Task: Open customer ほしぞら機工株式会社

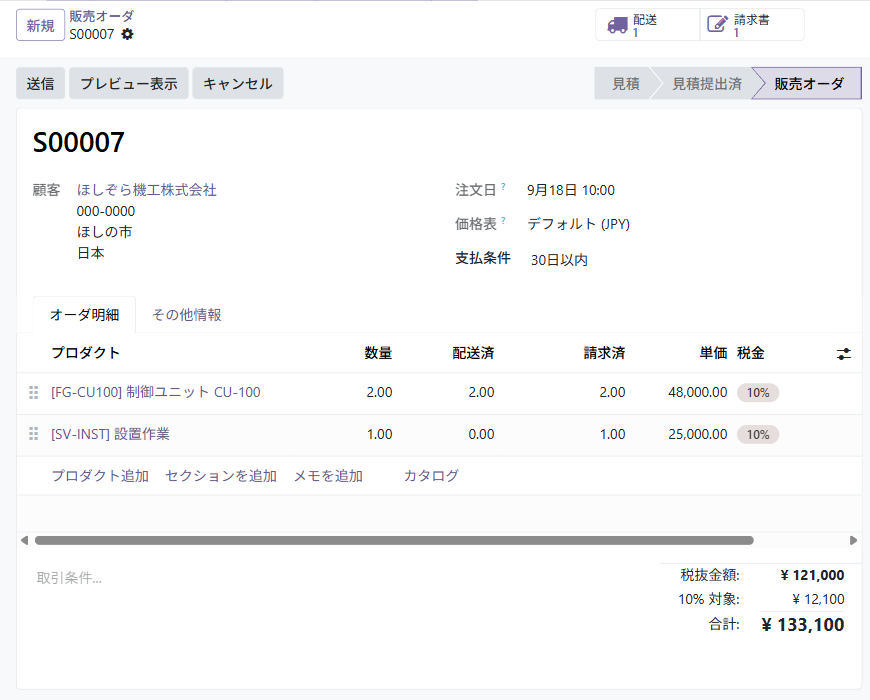Action: (x=146, y=190)
